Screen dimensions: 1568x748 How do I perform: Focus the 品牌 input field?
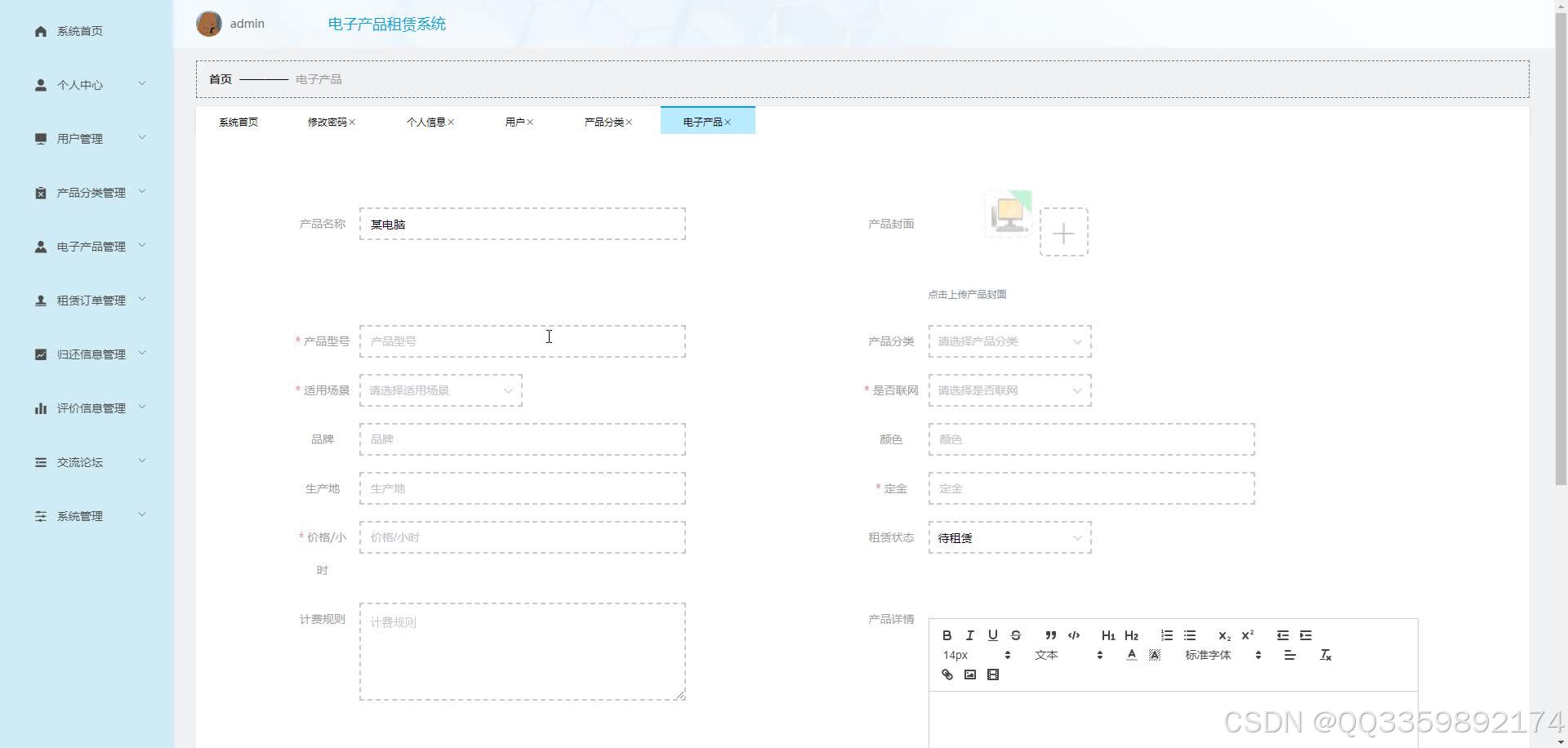click(x=522, y=439)
